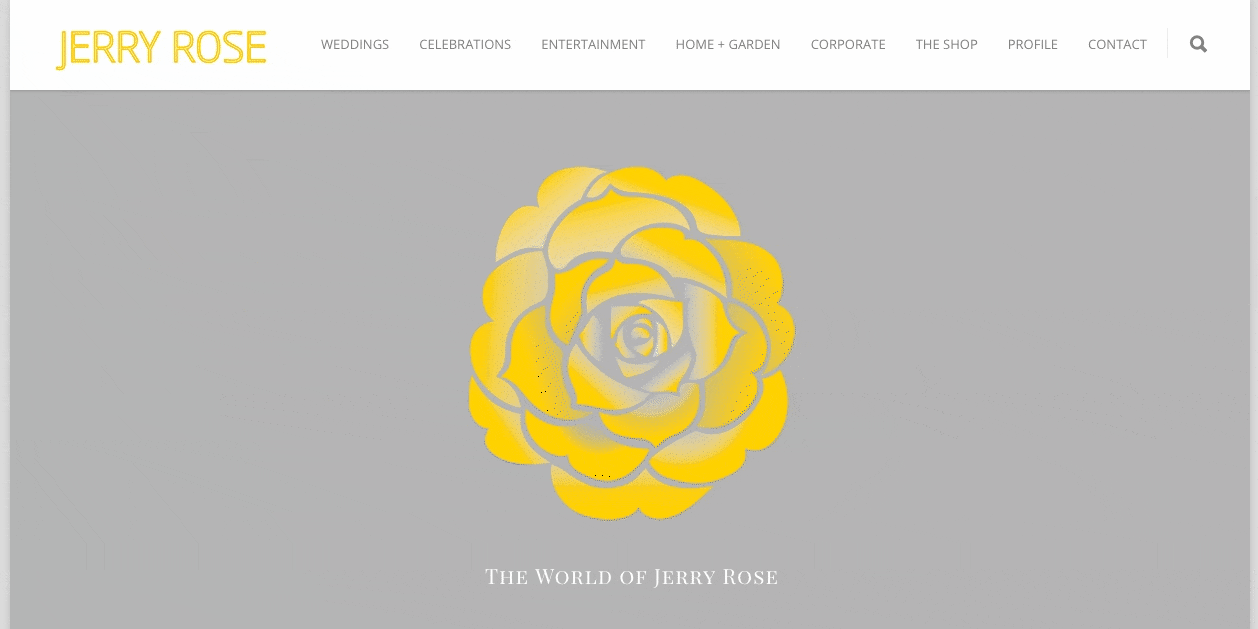The image size is (1258, 629).
Task: Open the Home + Garden section
Action: pos(728,45)
